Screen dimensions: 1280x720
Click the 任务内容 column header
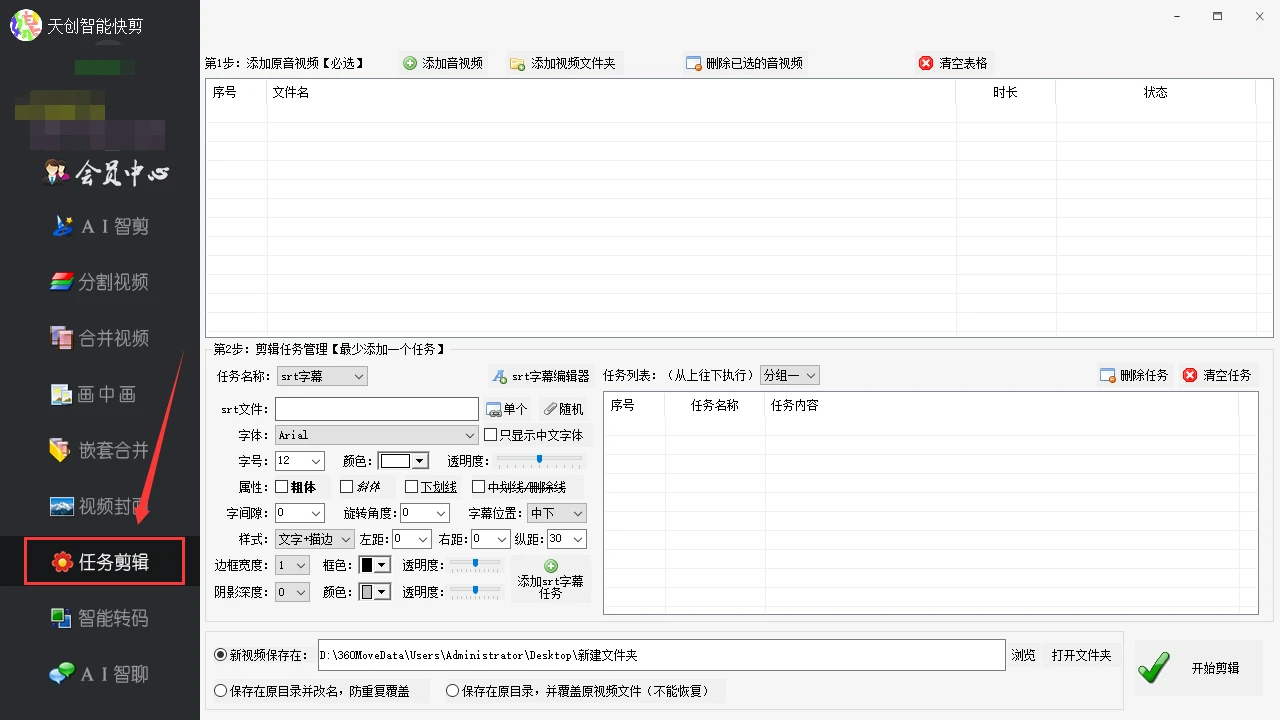pyautogui.click(x=1001, y=405)
